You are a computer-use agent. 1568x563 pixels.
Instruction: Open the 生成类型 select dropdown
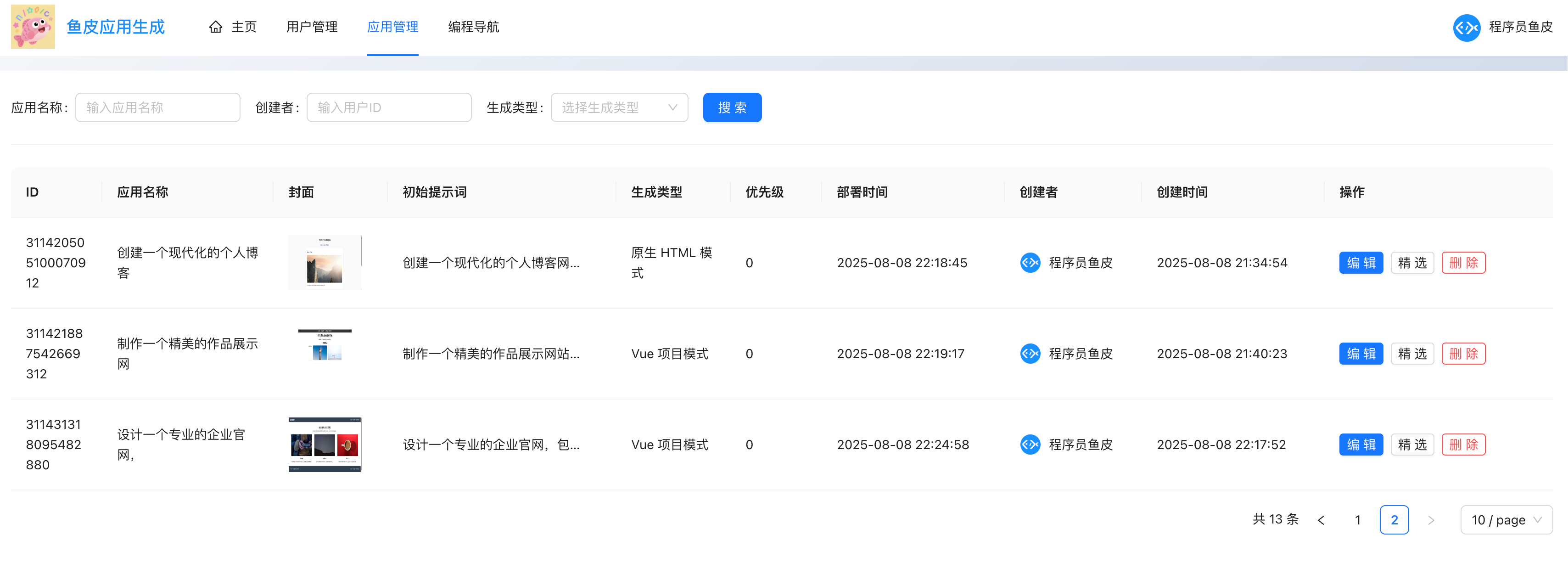pyautogui.click(x=618, y=108)
